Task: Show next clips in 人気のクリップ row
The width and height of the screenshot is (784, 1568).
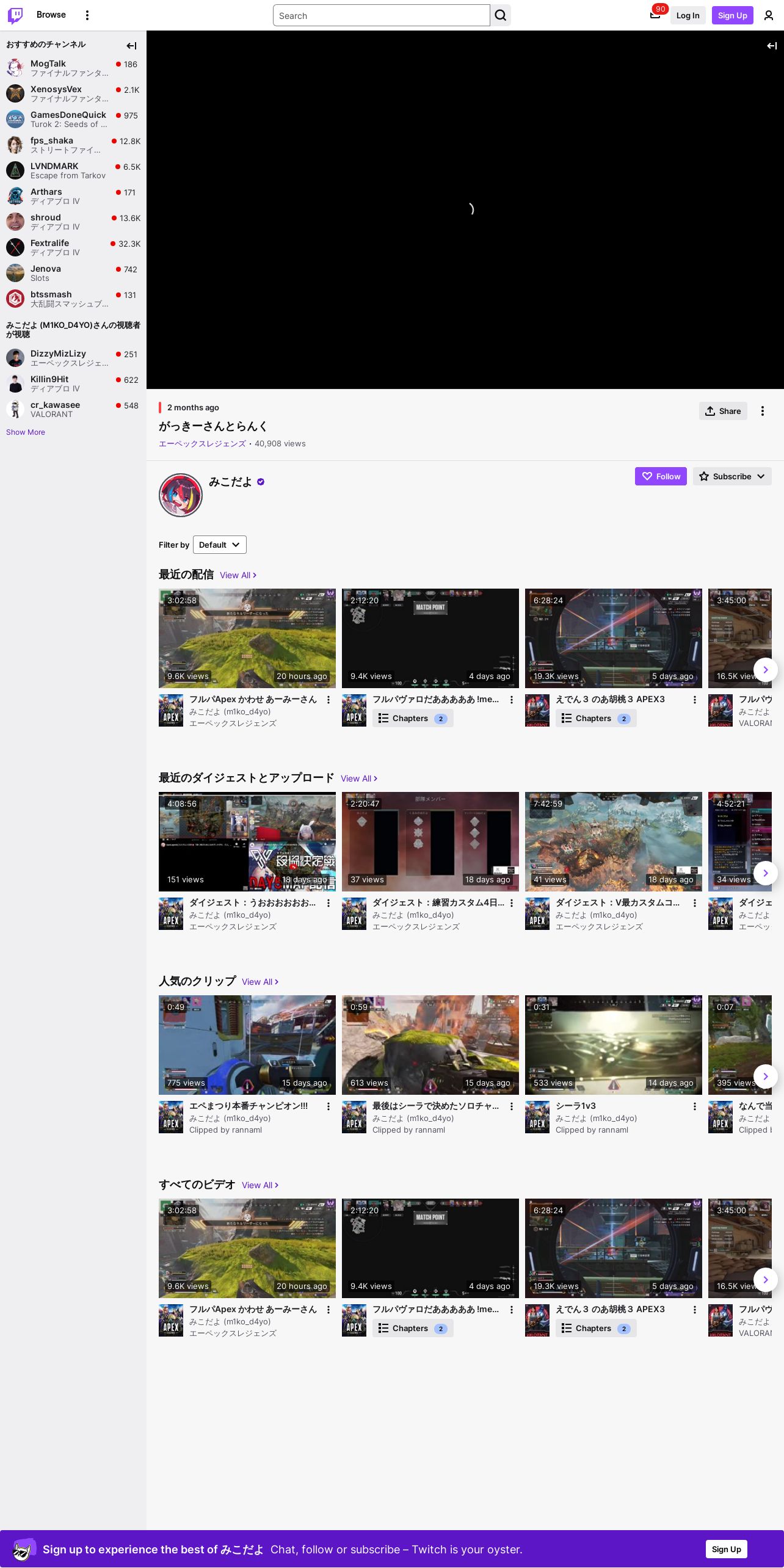Action: 766,1076
